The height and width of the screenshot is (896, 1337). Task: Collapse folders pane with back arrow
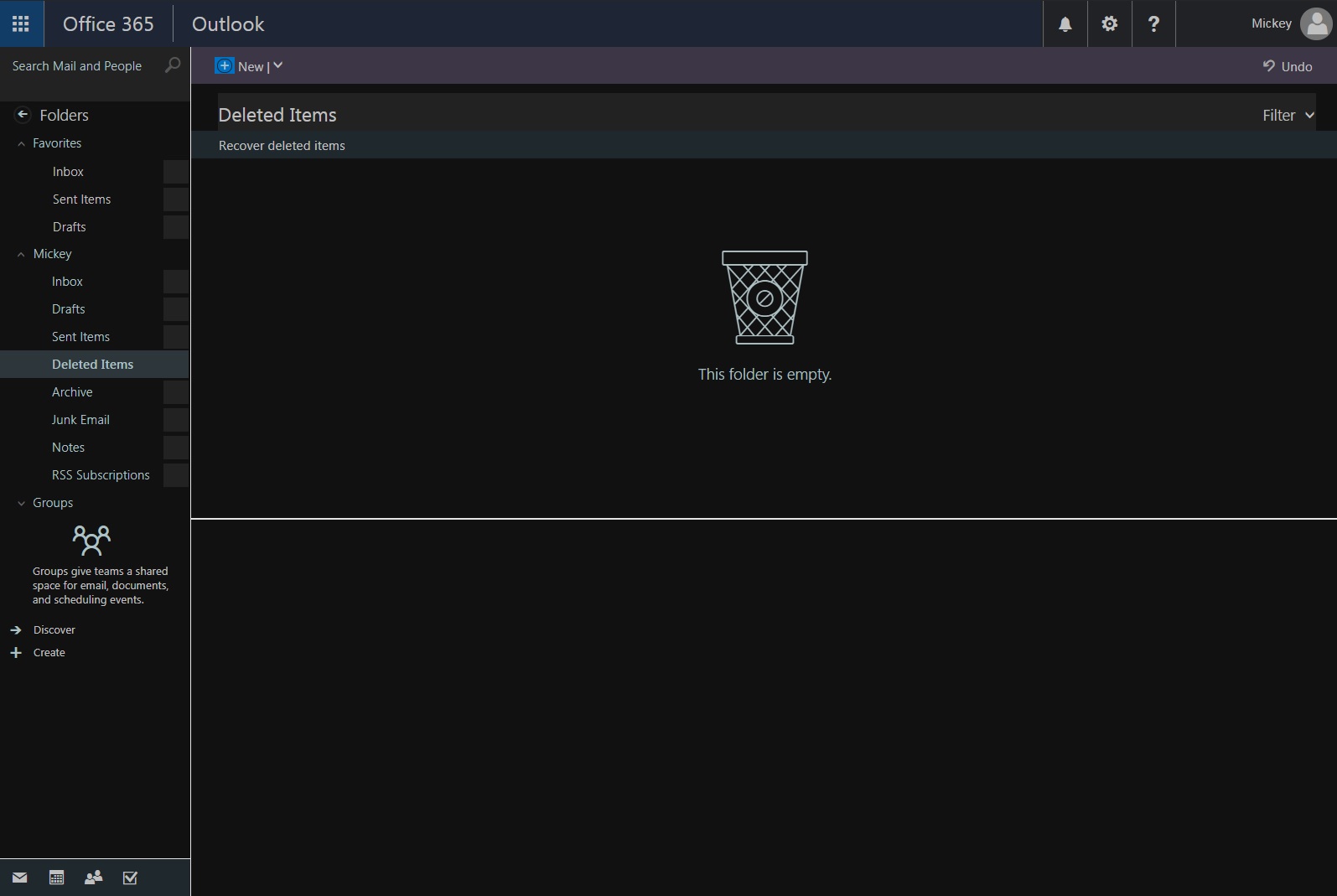23,115
